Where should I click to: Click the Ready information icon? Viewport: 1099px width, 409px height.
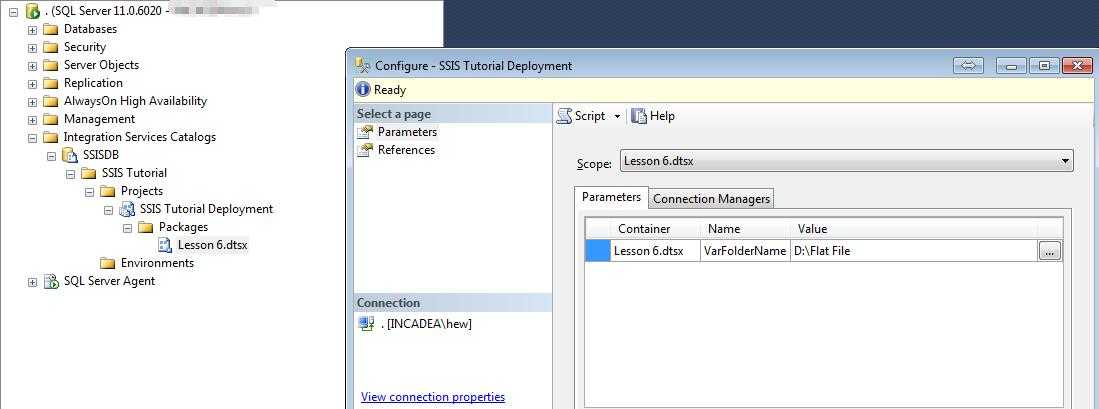[x=362, y=90]
